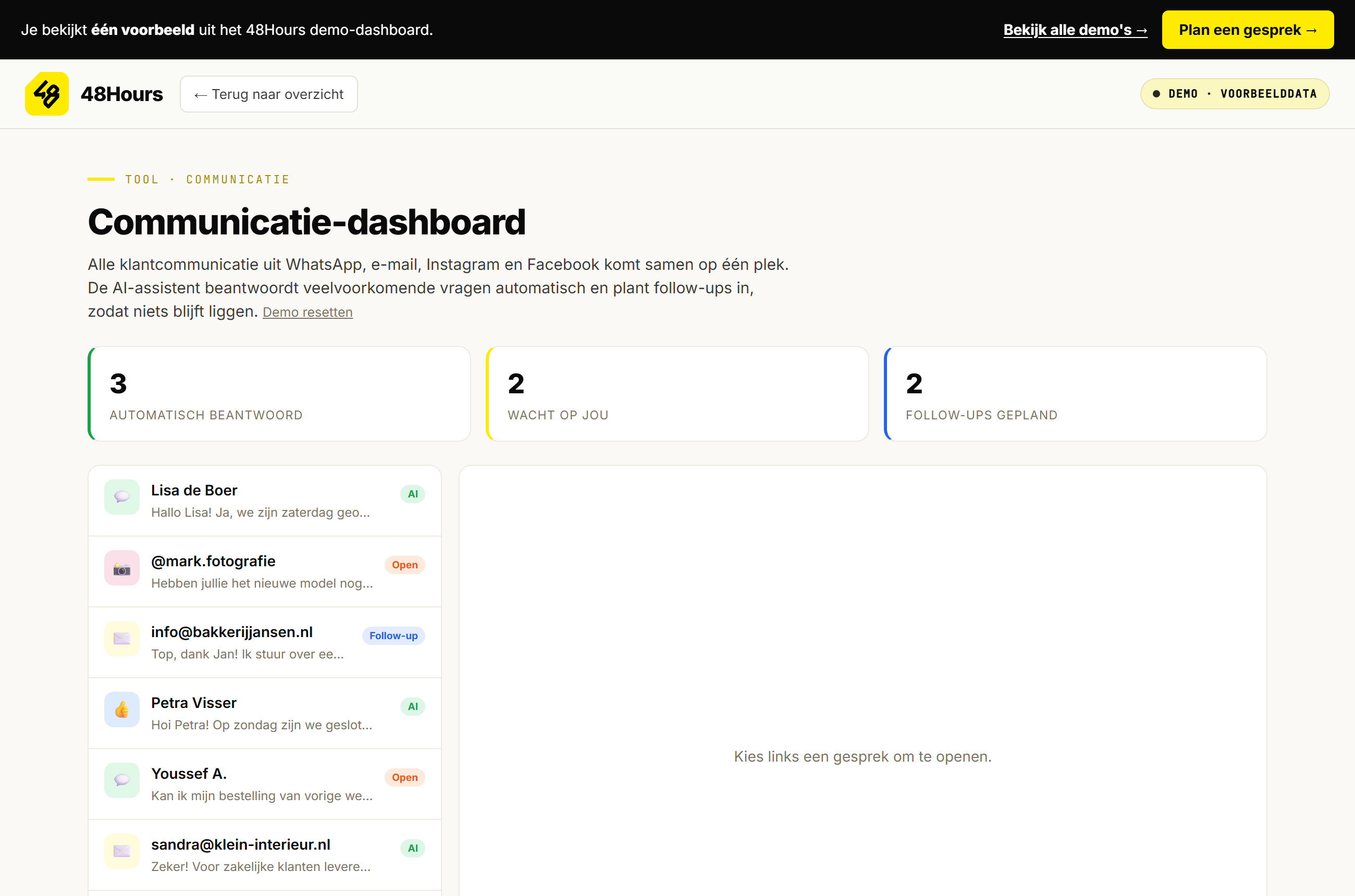This screenshot has height=896, width=1355.
Task: Click the 'Kies links een gesprek om te openen.' text
Action: click(863, 756)
